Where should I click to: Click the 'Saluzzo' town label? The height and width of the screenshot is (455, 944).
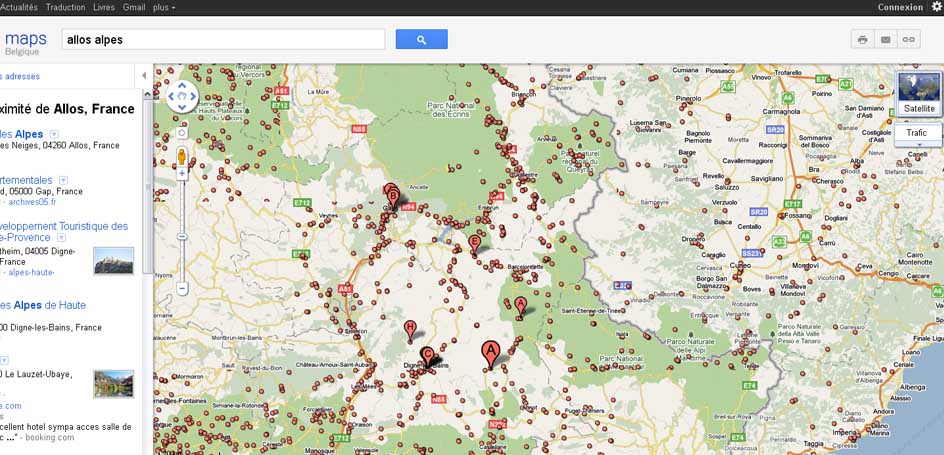coord(726,187)
